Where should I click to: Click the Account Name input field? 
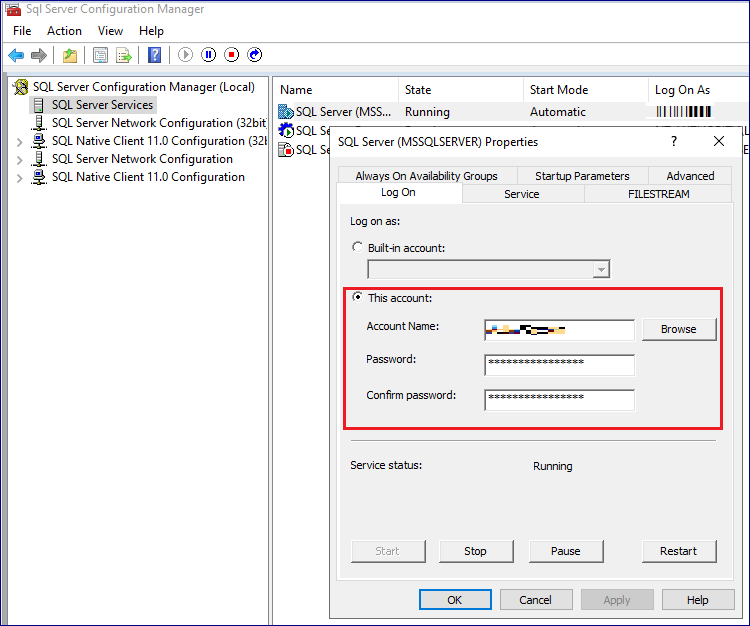coord(560,330)
